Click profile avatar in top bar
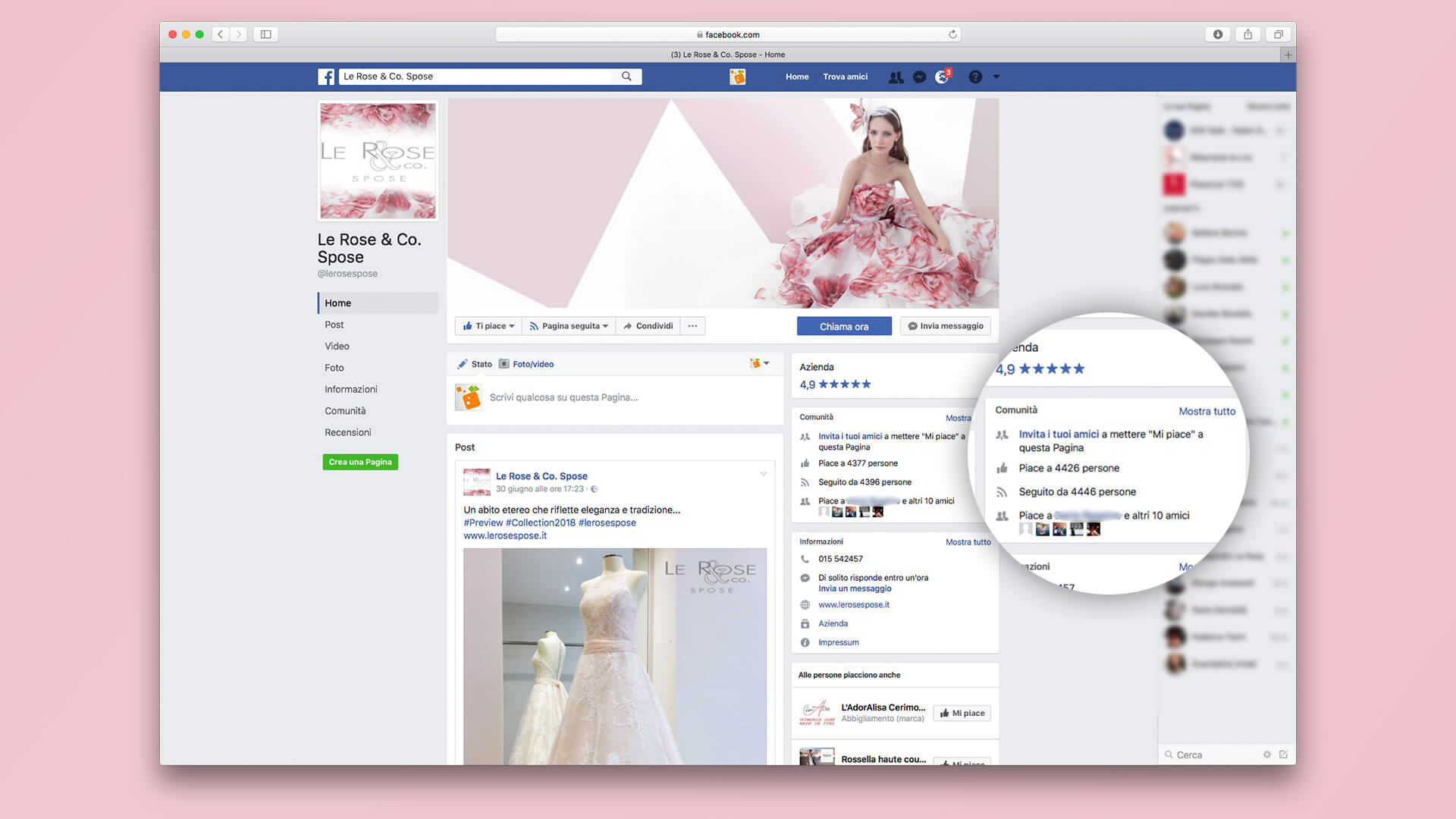This screenshot has width=1456, height=819. pyautogui.click(x=737, y=77)
